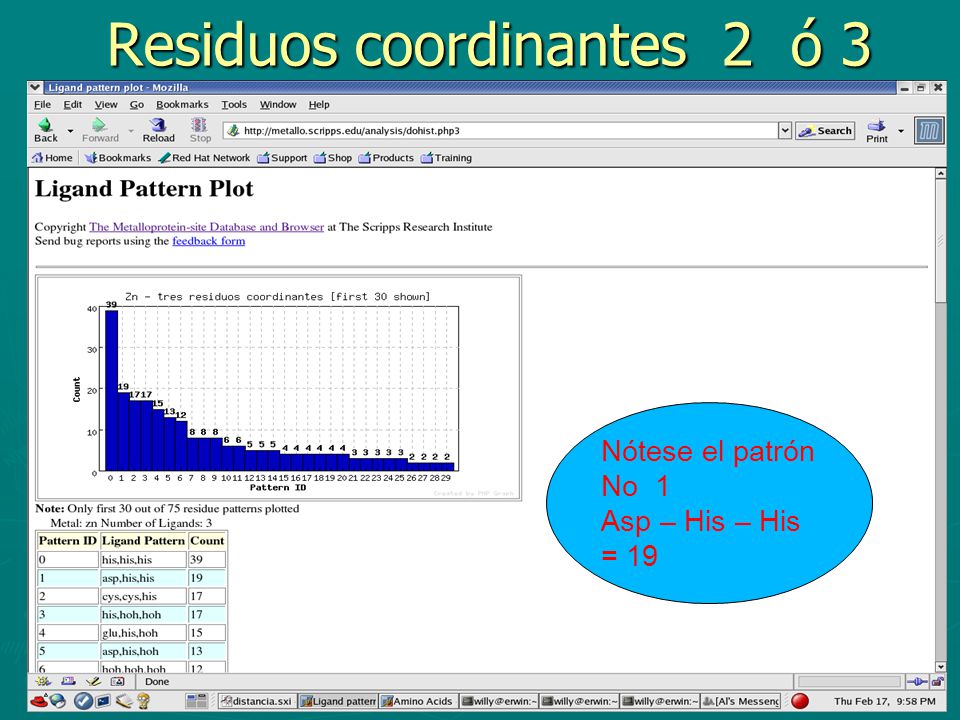The width and height of the screenshot is (960, 720).
Task: Switch to distancia.sxi taskbar window
Action: point(257,701)
